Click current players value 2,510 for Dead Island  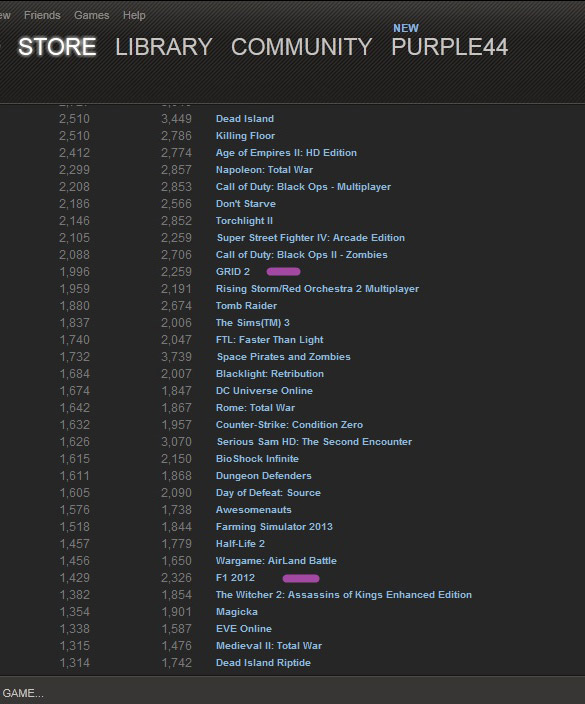(75, 119)
